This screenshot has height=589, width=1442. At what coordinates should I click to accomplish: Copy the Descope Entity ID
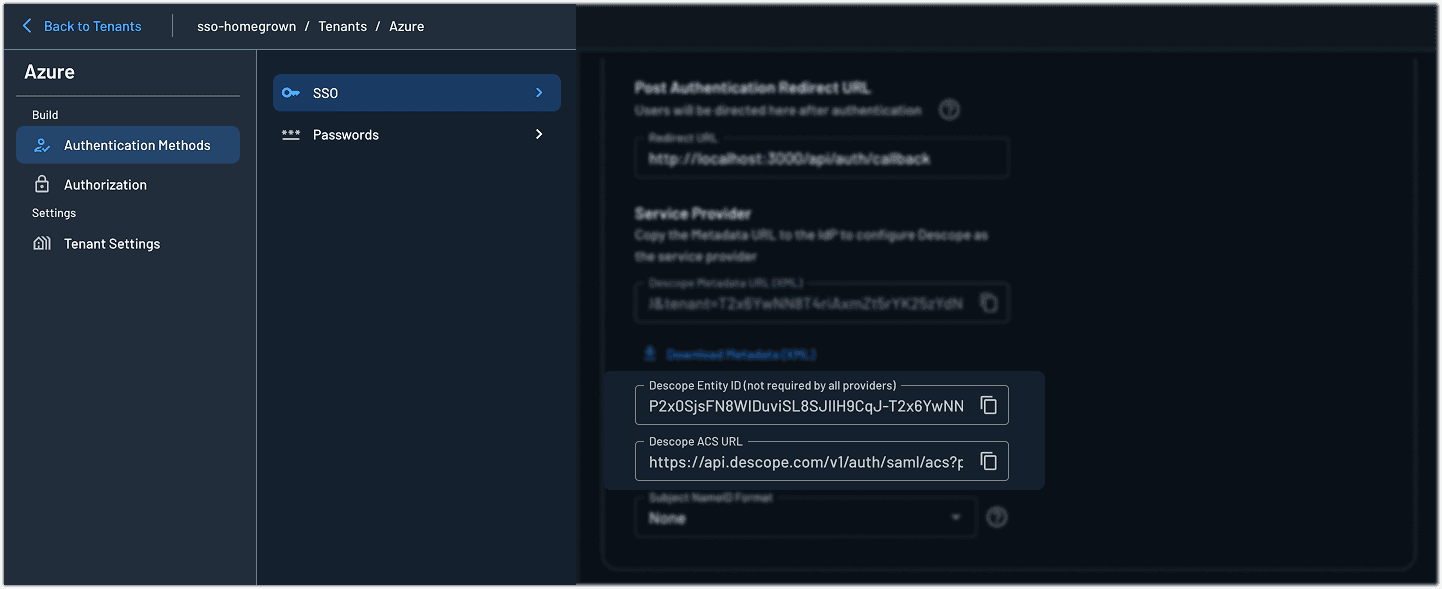coord(989,405)
